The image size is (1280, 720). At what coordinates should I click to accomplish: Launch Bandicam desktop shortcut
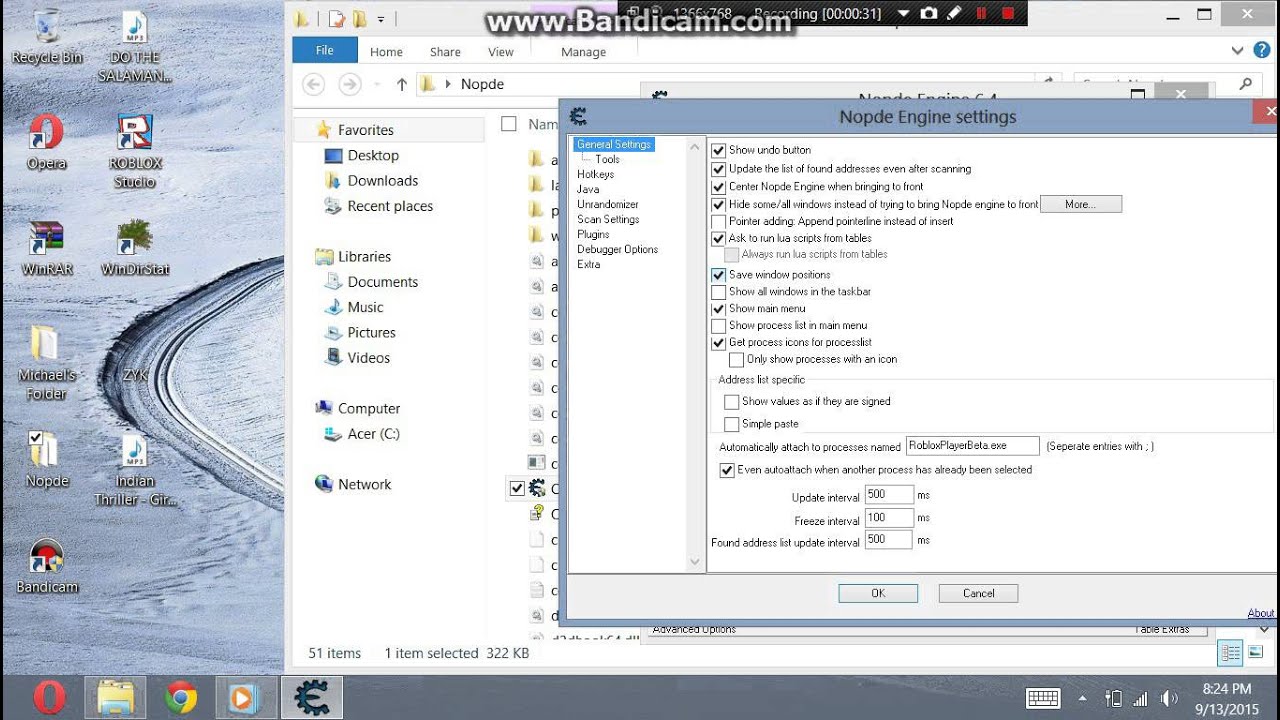tap(46, 567)
